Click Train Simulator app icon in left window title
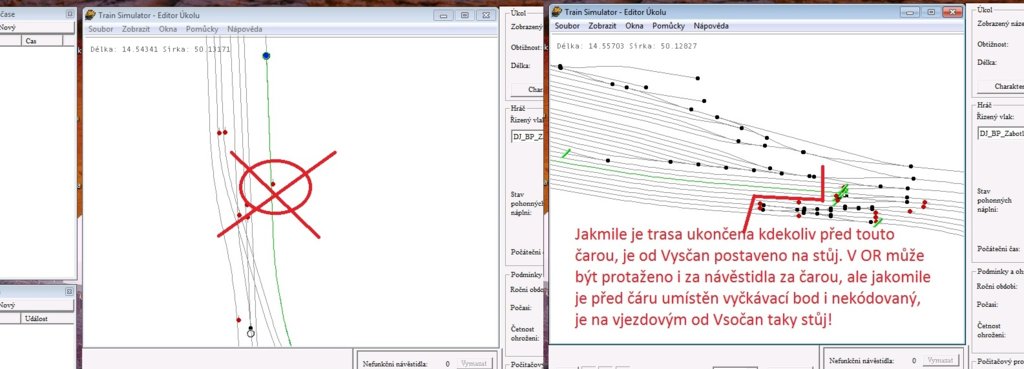The height and width of the screenshot is (369, 1024). point(90,15)
